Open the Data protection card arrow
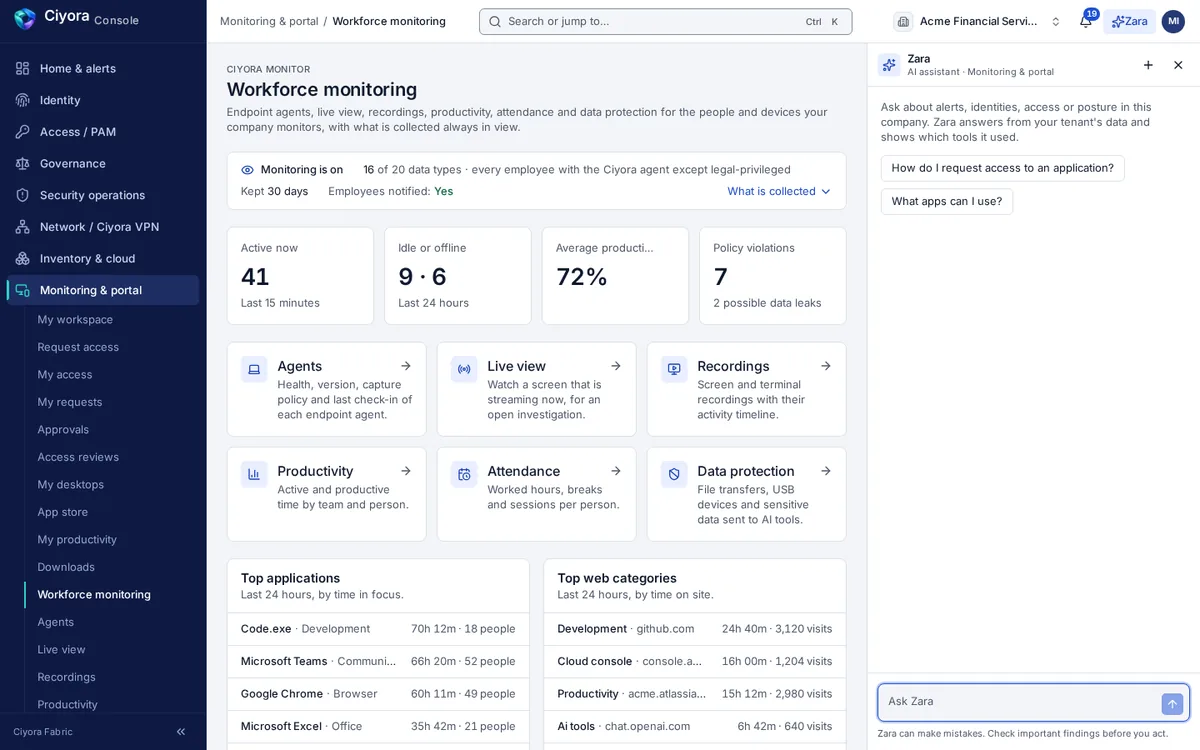The width and height of the screenshot is (1200, 750). 825,471
